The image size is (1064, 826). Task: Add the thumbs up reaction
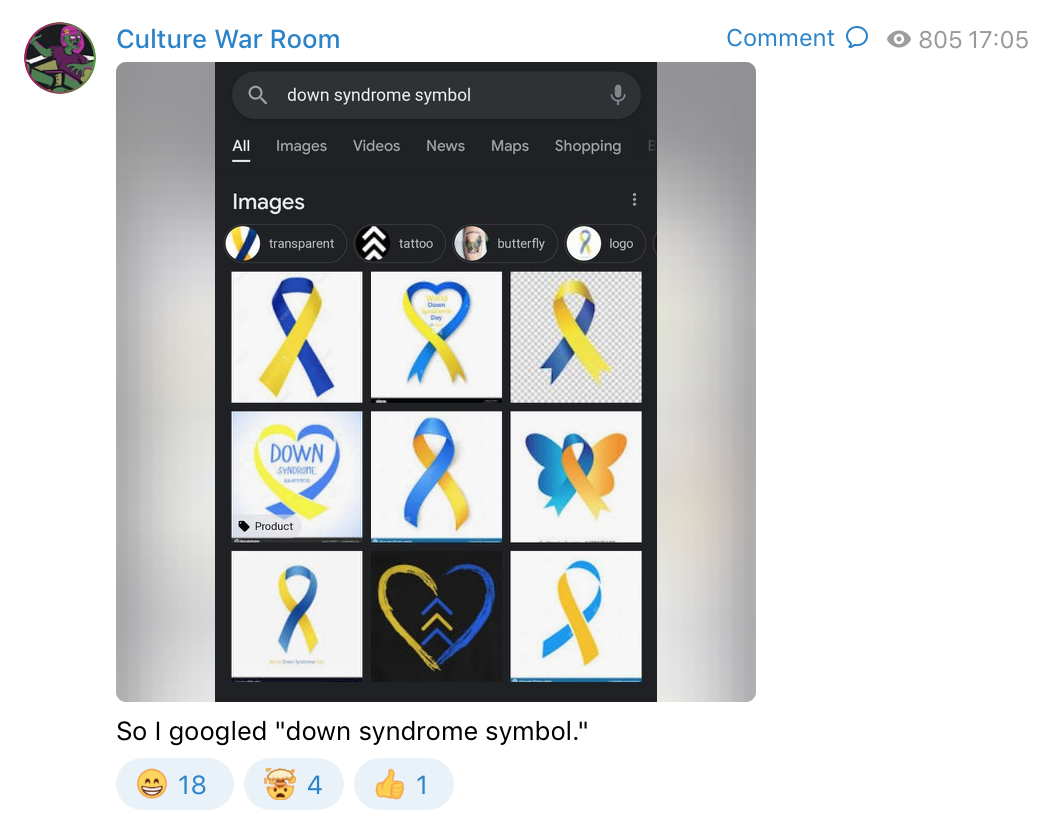(404, 784)
